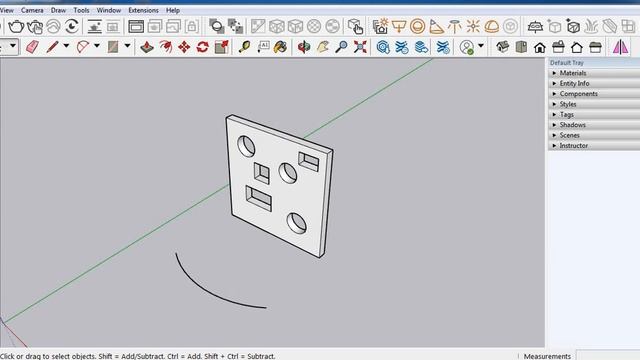Select the Pan hand tool
640x360 pixels.
tap(322, 47)
